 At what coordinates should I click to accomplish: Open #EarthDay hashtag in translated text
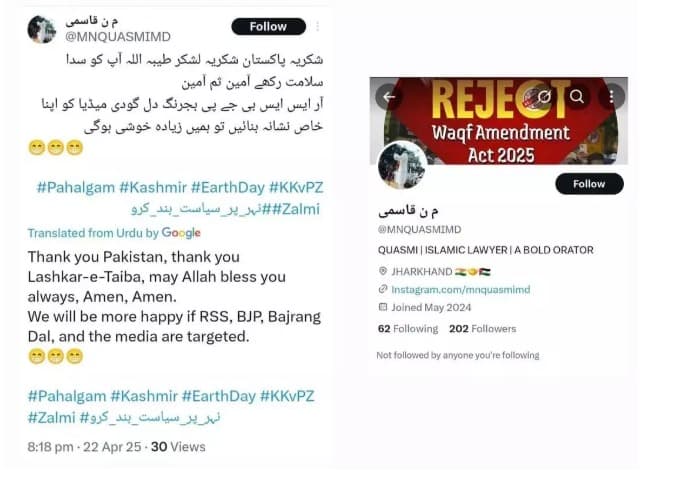pos(219,396)
